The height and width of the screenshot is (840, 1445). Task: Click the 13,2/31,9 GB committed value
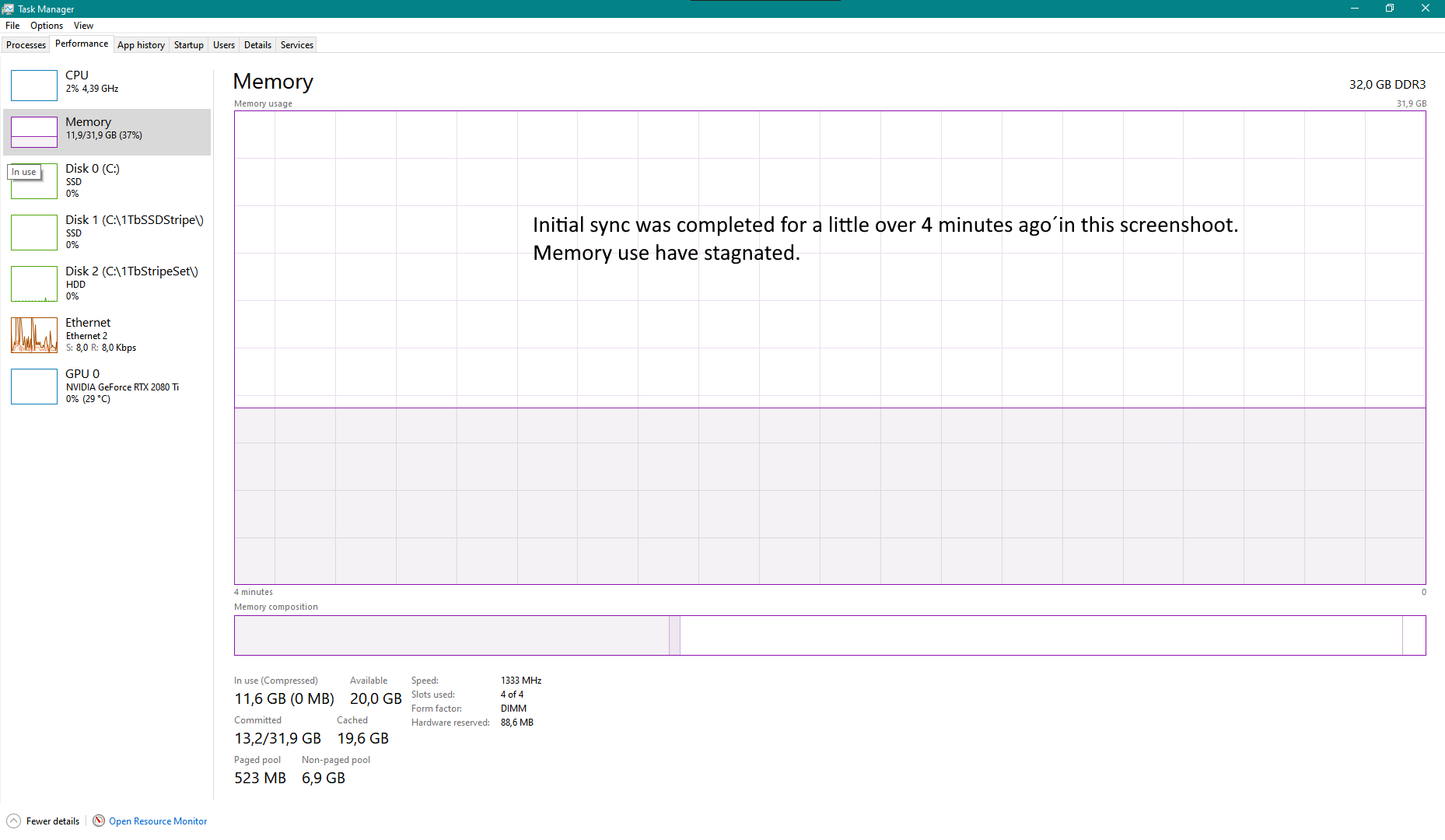click(x=278, y=739)
